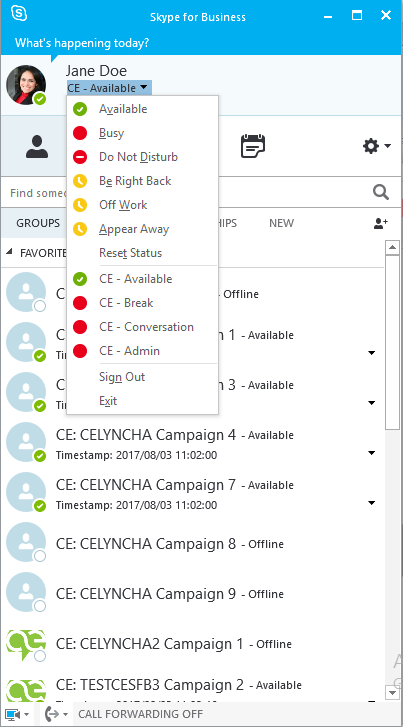The image size is (403, 727).
Task: Expand note arrow for Campaign 4 row
Action: (x=371, y=453)
